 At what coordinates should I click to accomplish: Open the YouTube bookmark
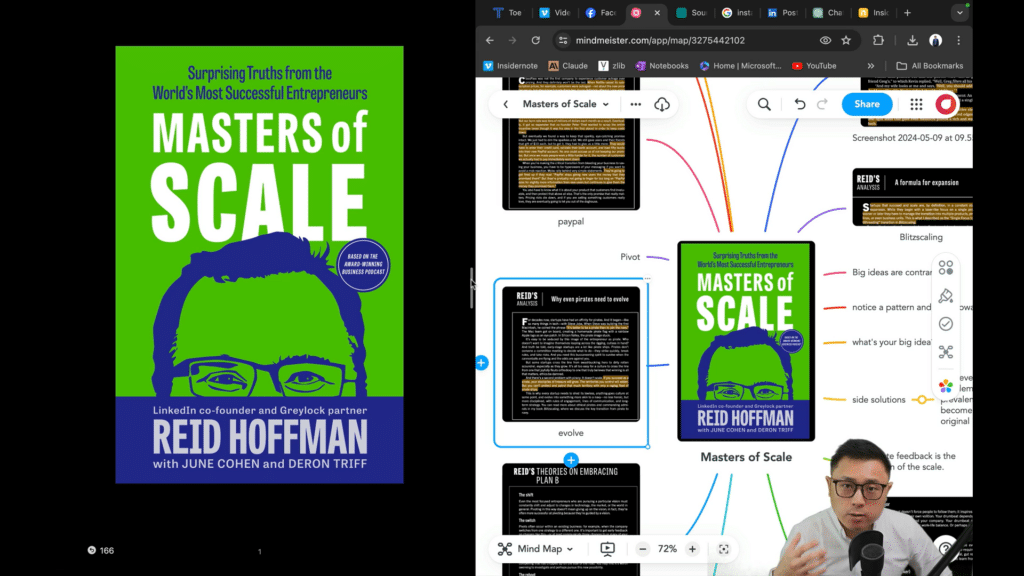pos(814,66)
